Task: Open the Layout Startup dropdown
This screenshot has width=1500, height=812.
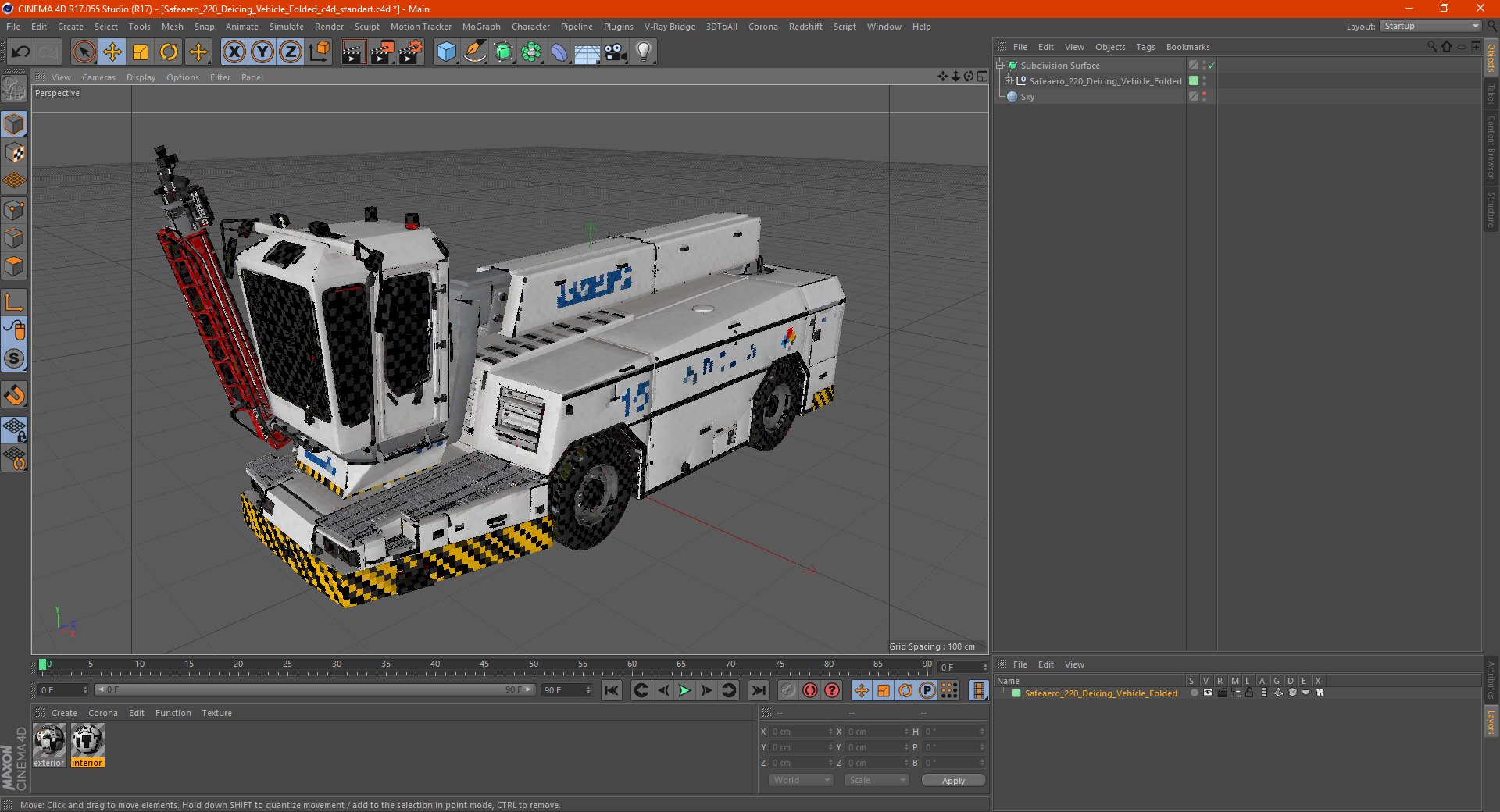Action: 1430,26
